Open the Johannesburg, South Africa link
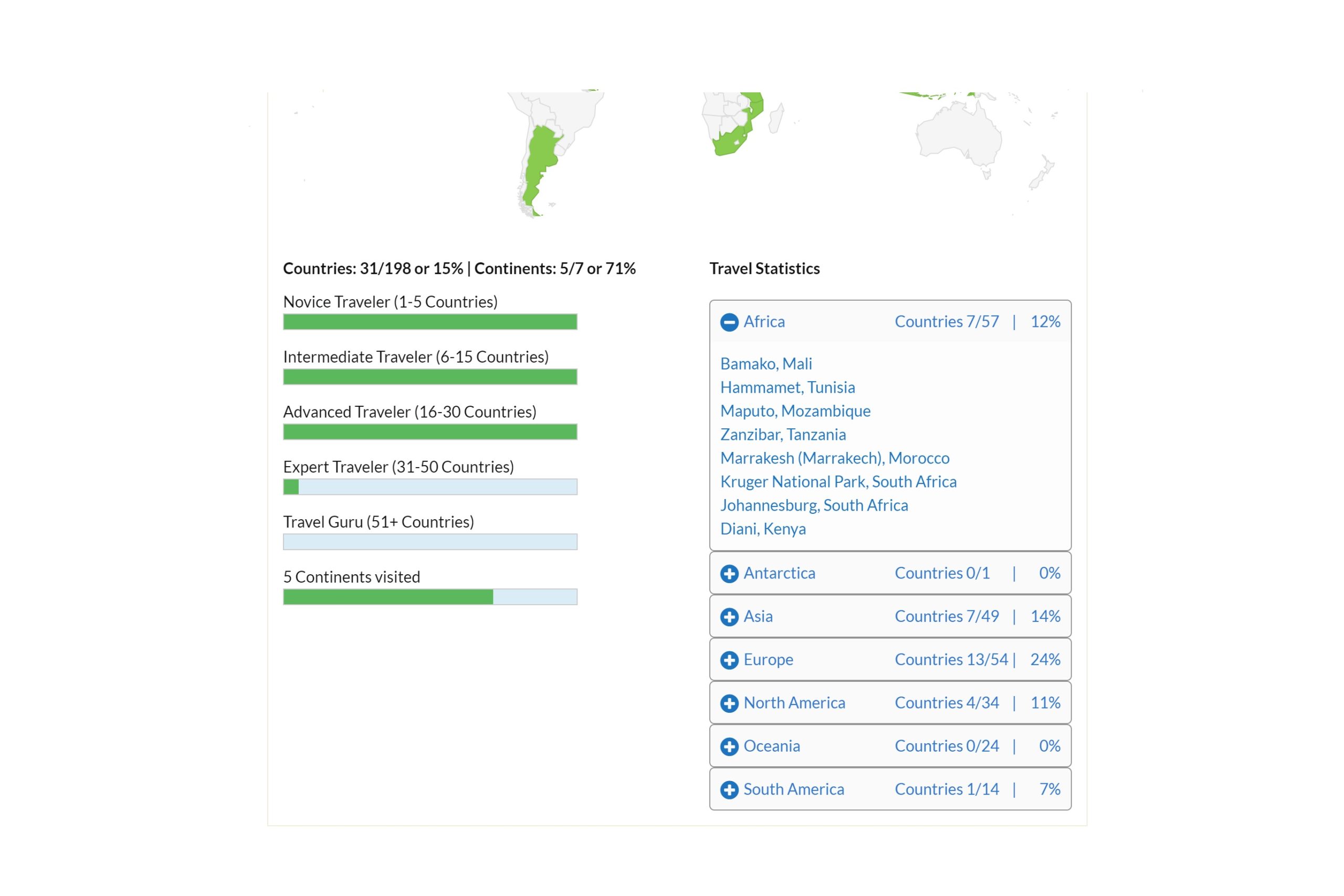1344x896 pixels. (814, 505)
